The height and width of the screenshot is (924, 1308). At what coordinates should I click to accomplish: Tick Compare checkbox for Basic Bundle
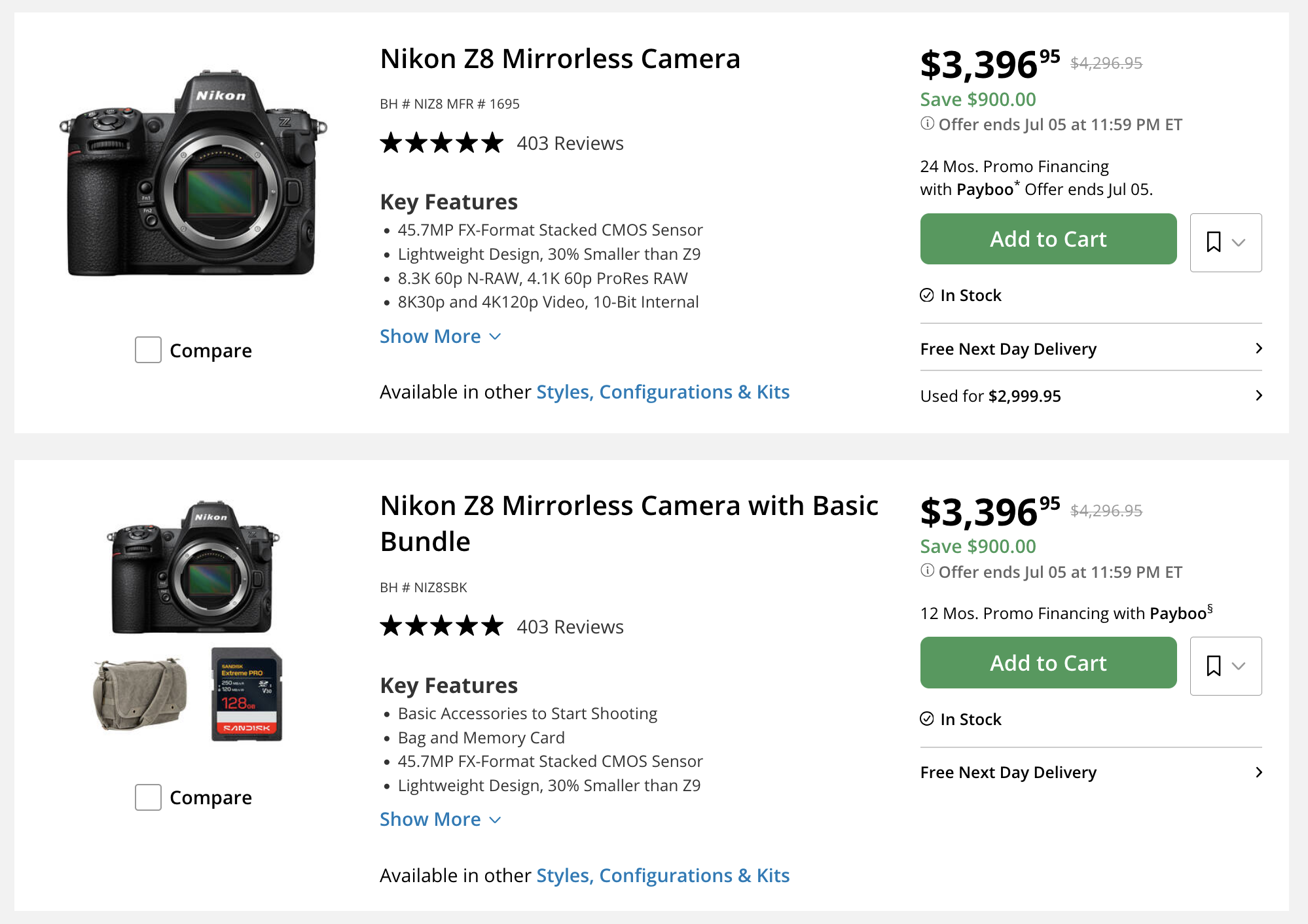148,797
